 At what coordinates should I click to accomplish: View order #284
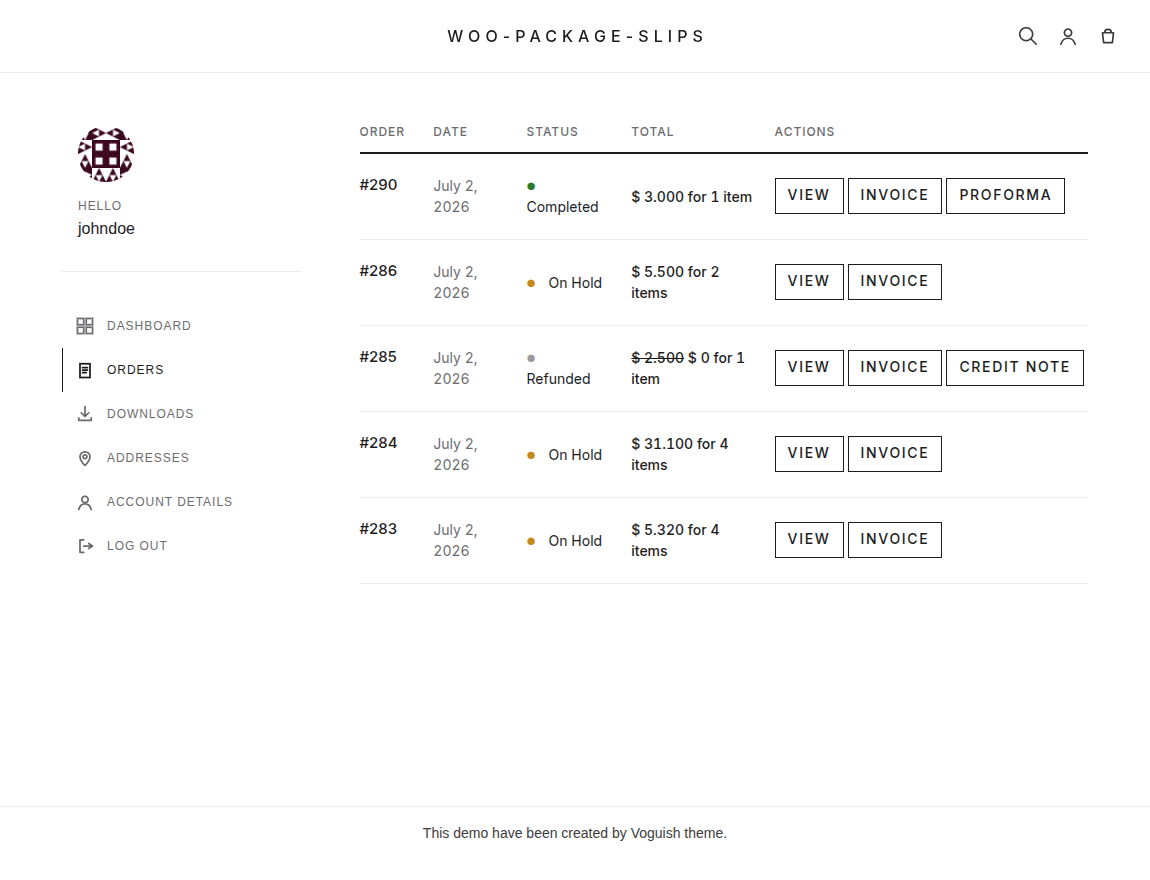tap(809, 453)
